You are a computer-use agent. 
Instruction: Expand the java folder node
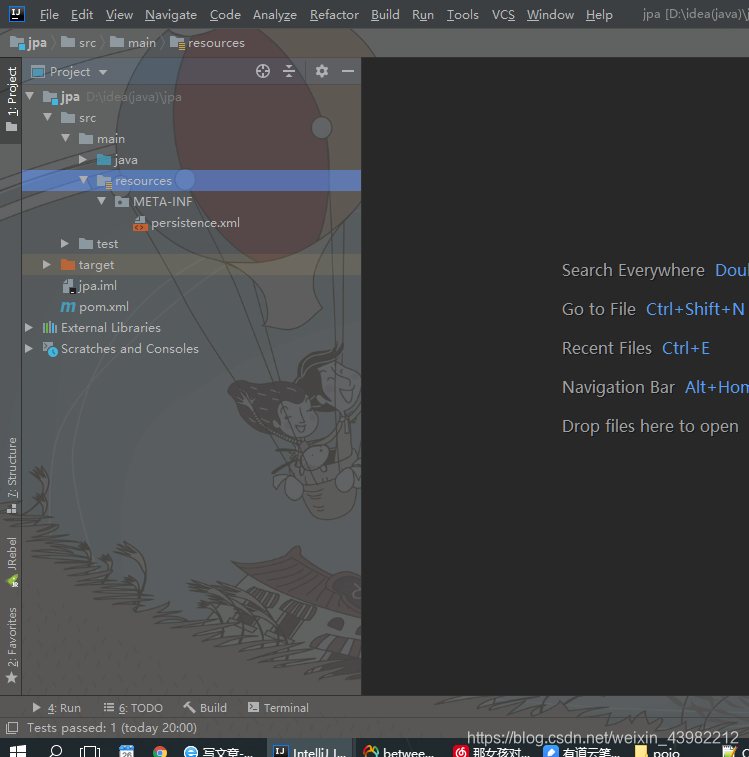click(83, 159)
